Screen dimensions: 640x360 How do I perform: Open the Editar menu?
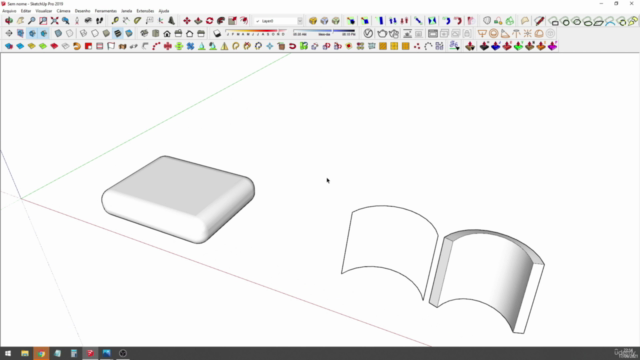[26, 11]
